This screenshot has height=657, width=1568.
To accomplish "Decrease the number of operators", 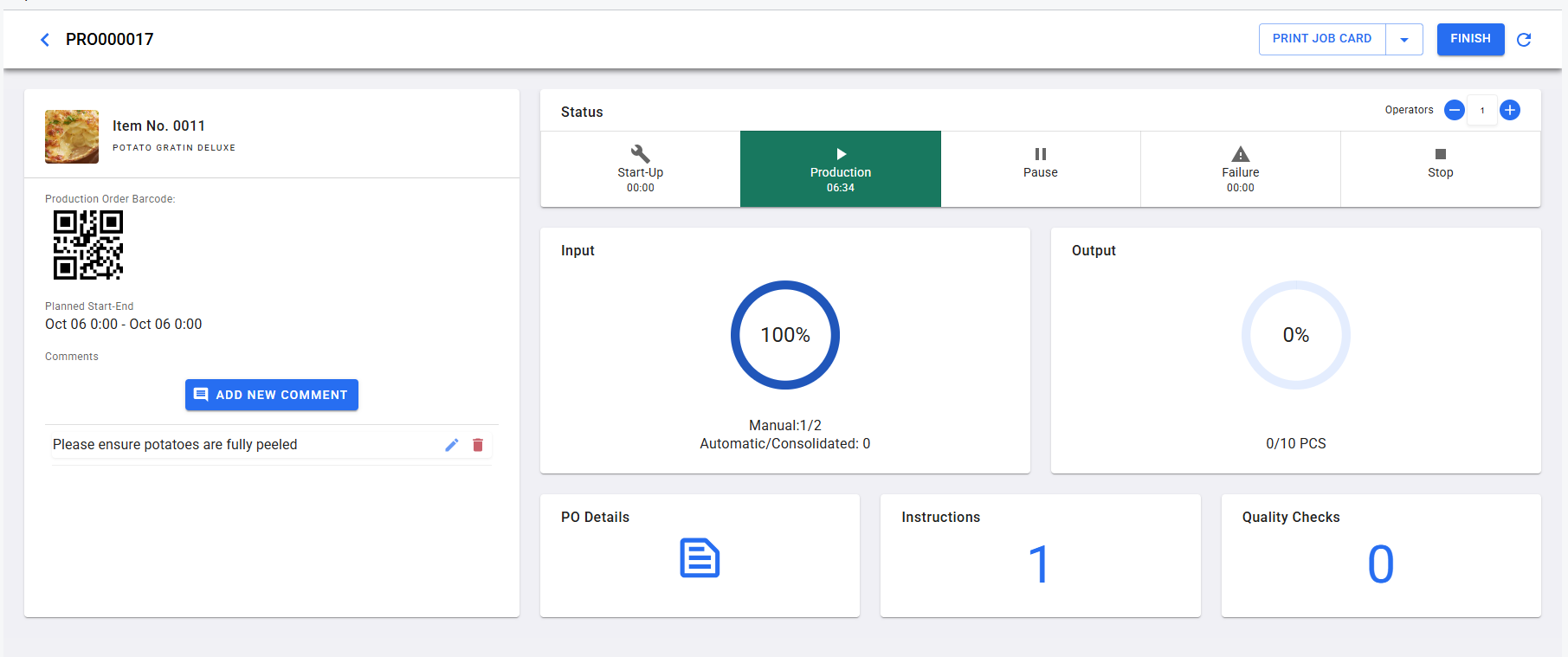I will click(1455, 110).
